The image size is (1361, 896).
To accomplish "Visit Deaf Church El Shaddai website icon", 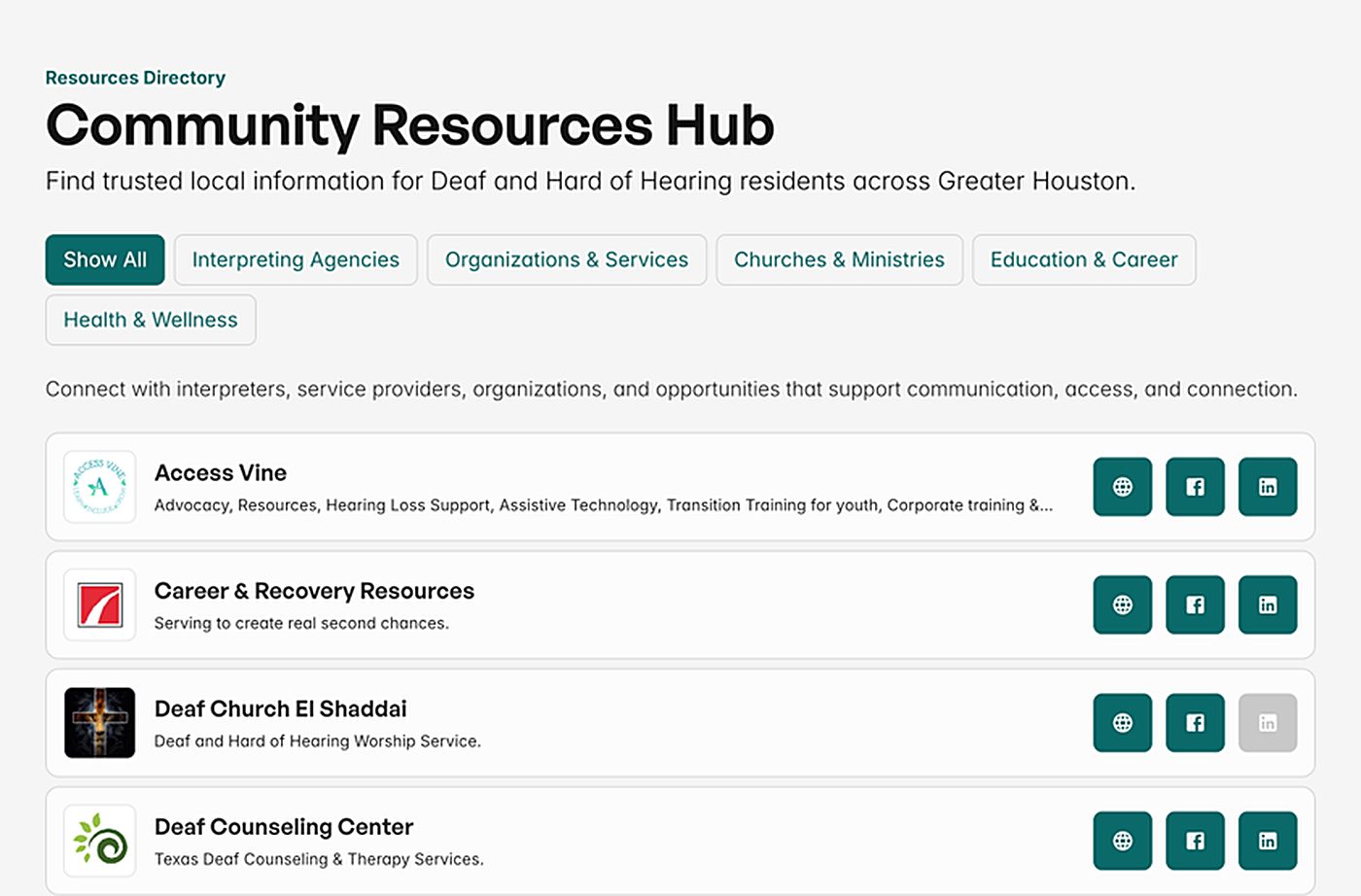I will click(x=1122, y=723).
